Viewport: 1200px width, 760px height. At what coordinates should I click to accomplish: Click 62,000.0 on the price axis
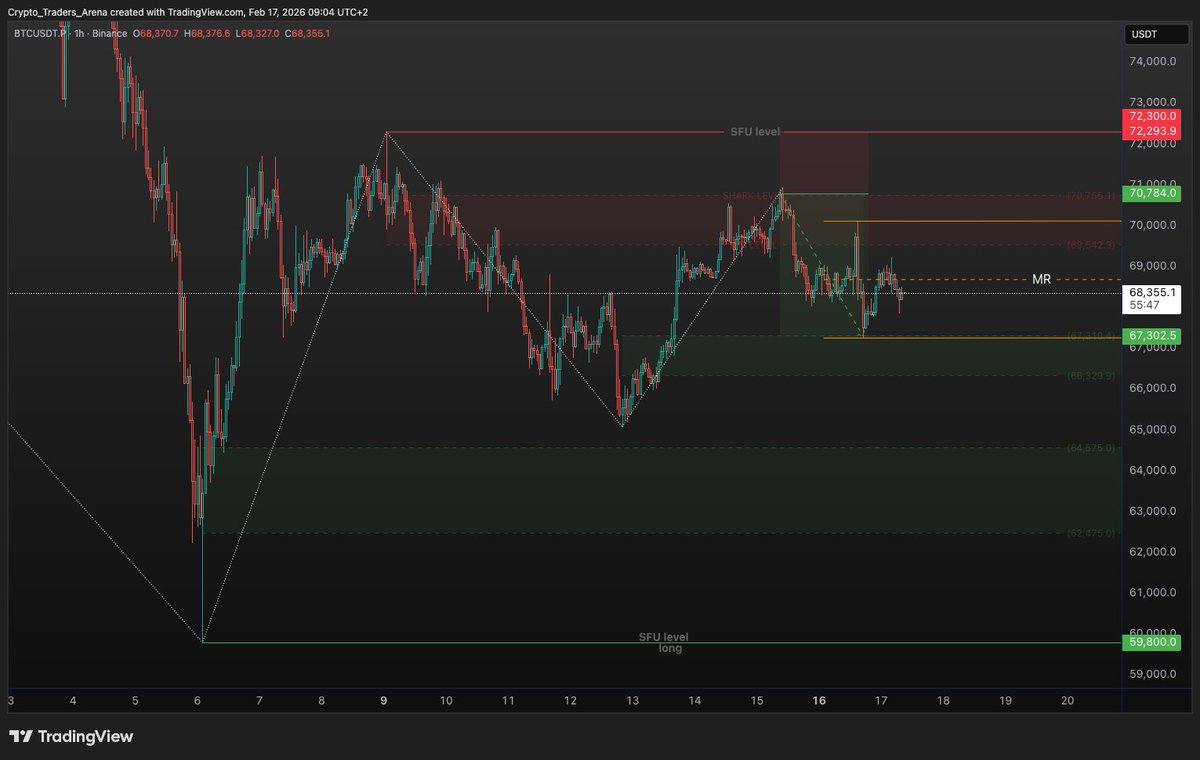(x=1152, y=552)
